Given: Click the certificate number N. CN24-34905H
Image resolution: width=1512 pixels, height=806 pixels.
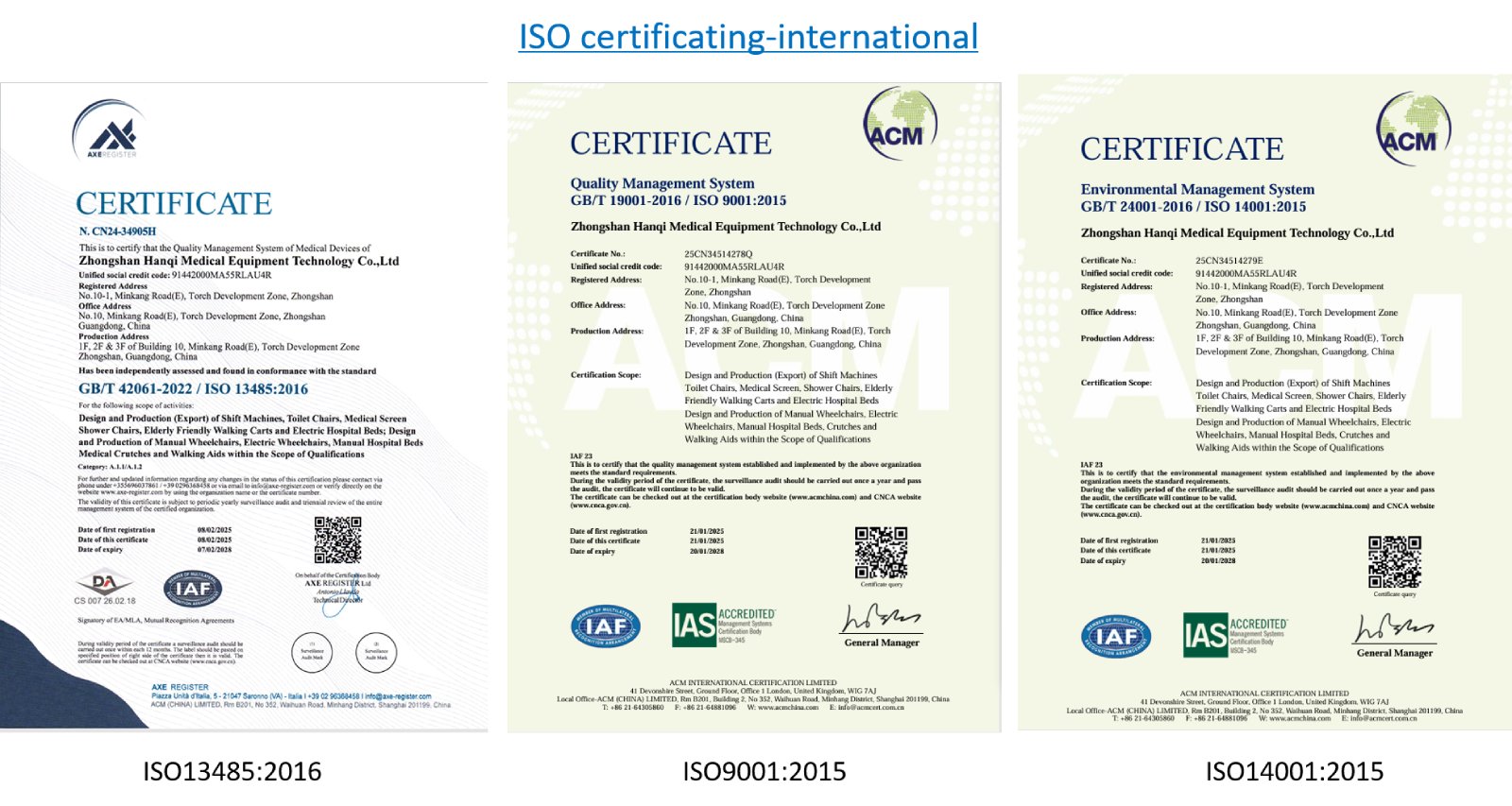Looking at the screenshot, I should 117,232.
